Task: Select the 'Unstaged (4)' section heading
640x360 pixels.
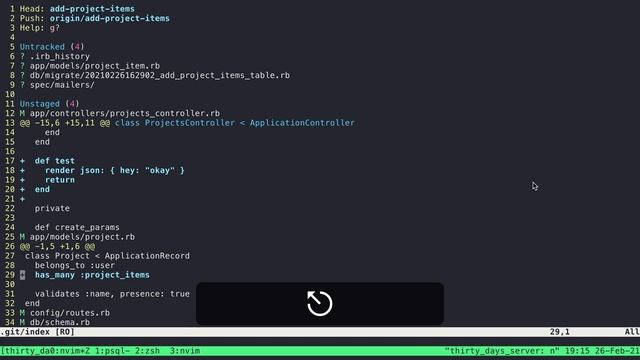Action: 49,104
